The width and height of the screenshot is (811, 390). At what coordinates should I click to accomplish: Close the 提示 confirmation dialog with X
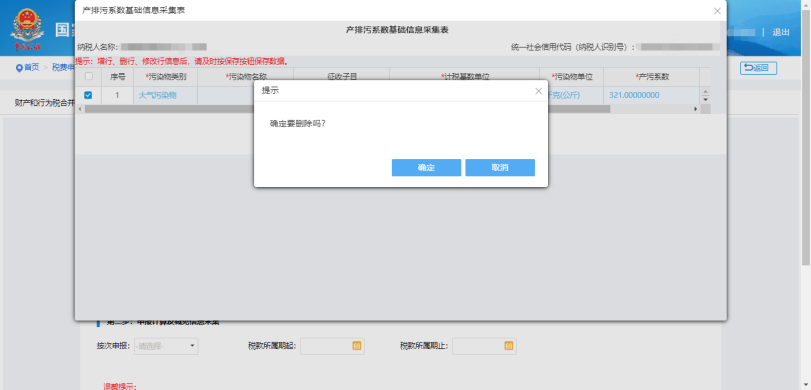click(538, 91)
